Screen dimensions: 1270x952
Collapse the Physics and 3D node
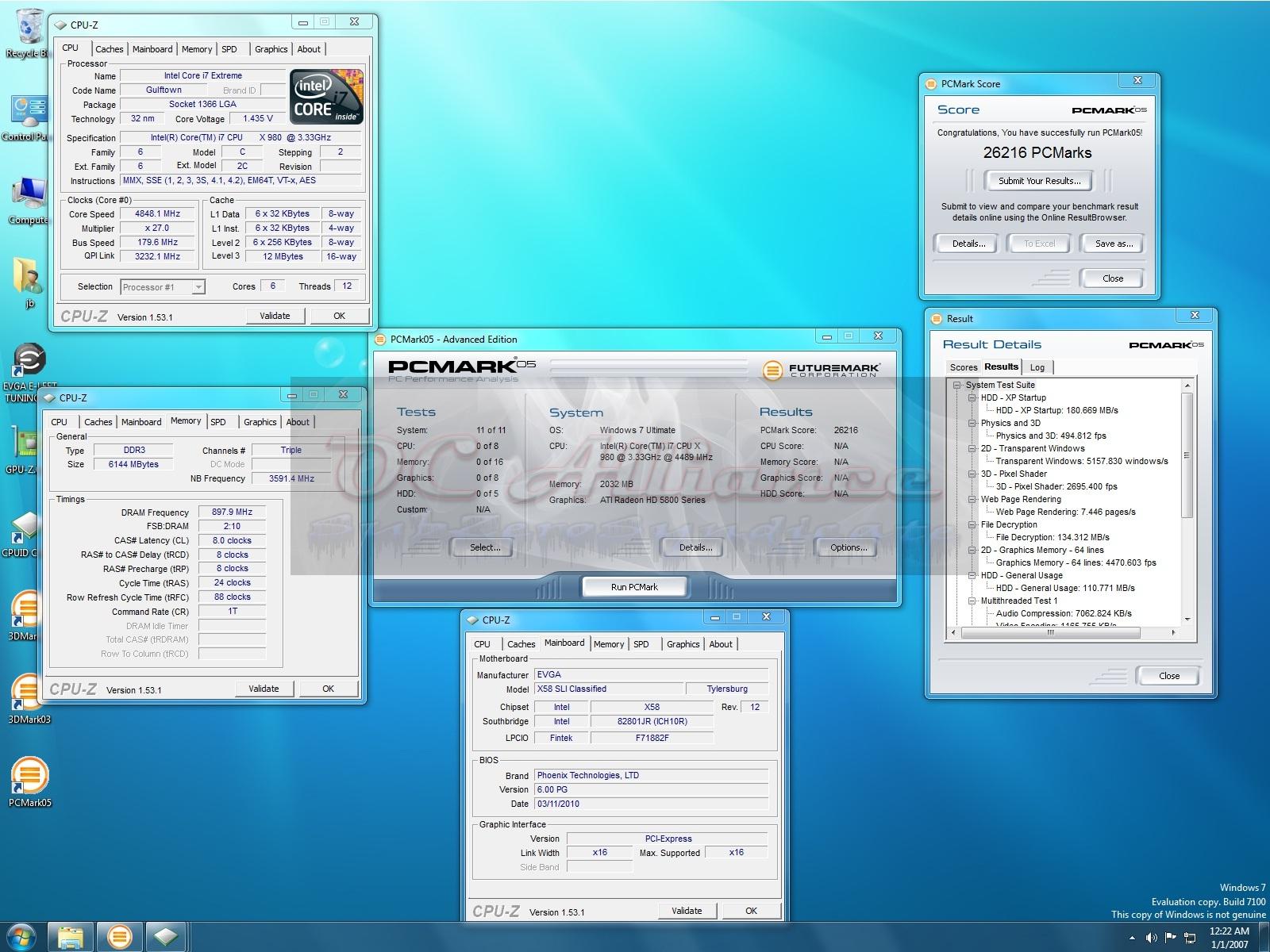[x=972, y=424]
